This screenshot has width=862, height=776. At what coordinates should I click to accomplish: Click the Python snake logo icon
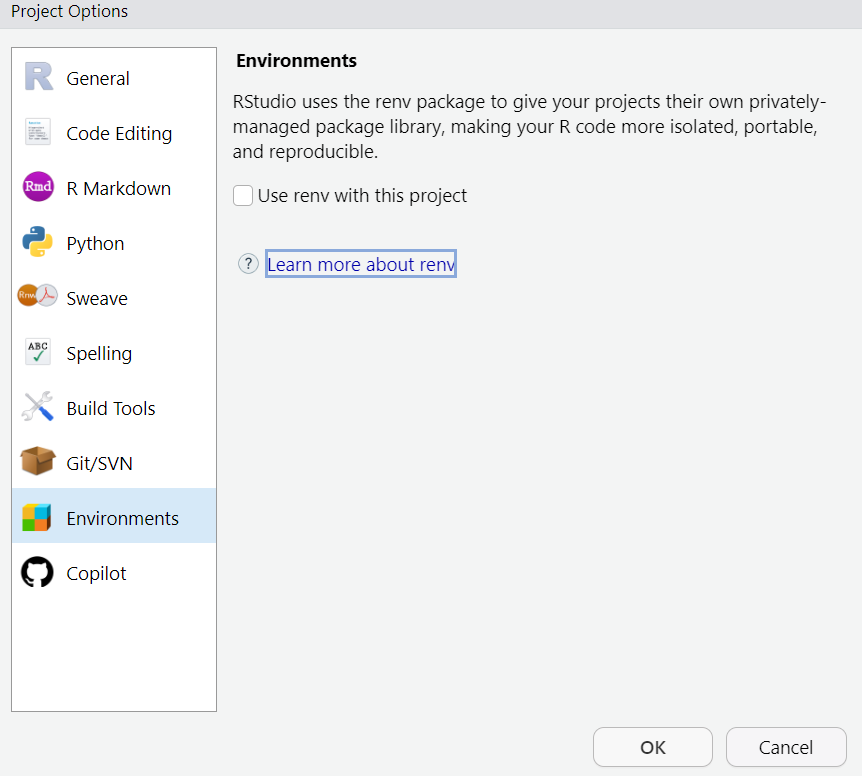(38, 243)
